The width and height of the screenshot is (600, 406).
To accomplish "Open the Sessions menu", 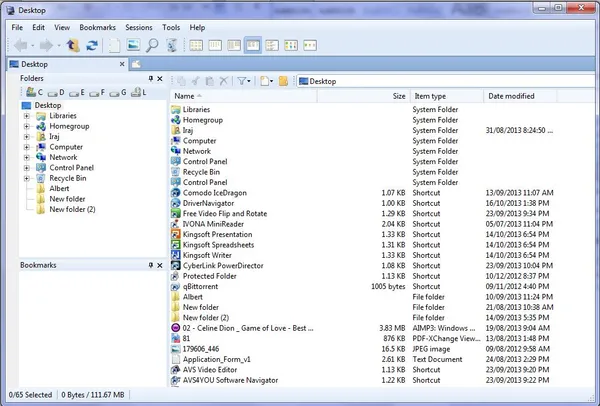I will click(139, 28).
